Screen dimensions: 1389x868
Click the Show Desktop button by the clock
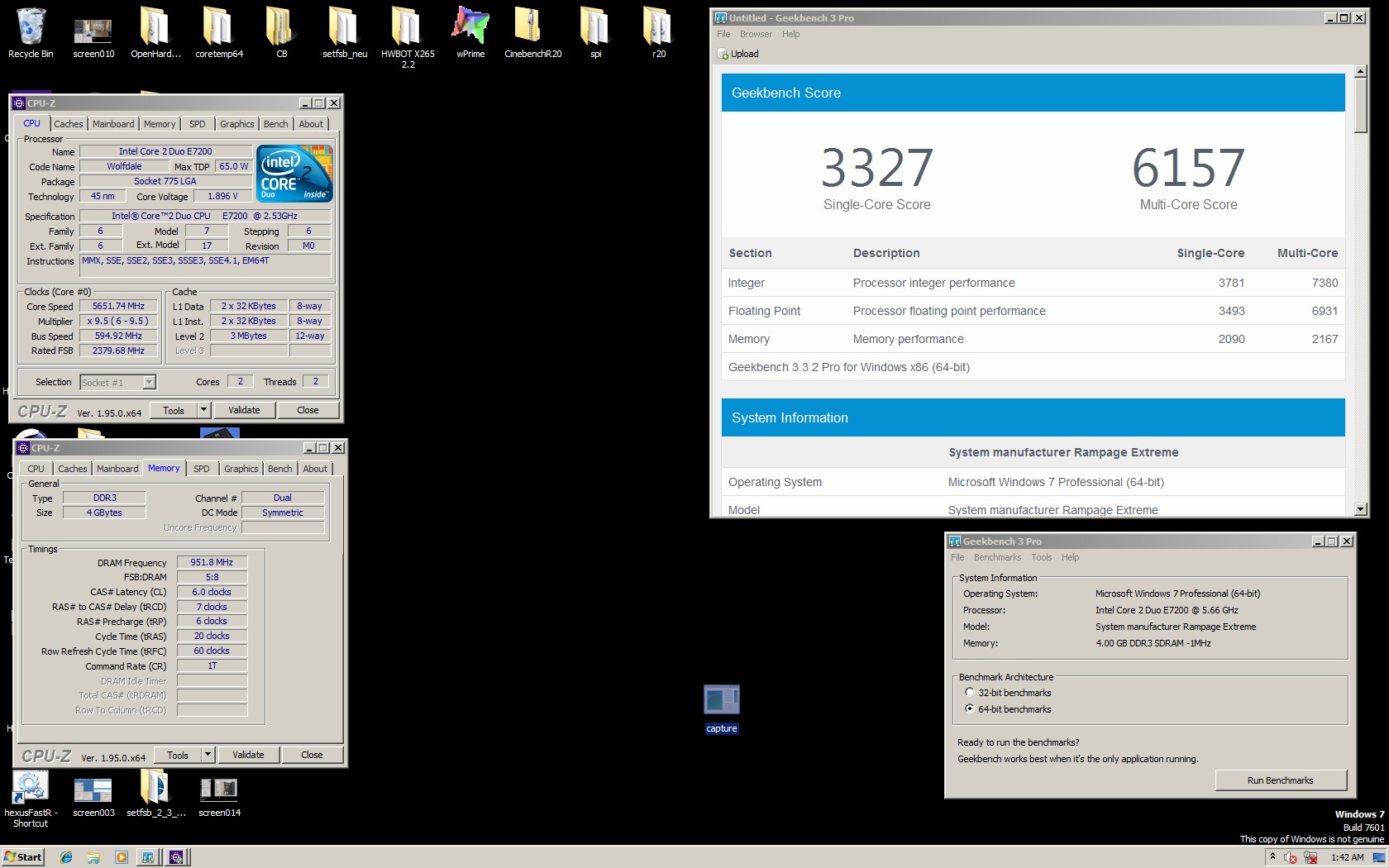1379,857
